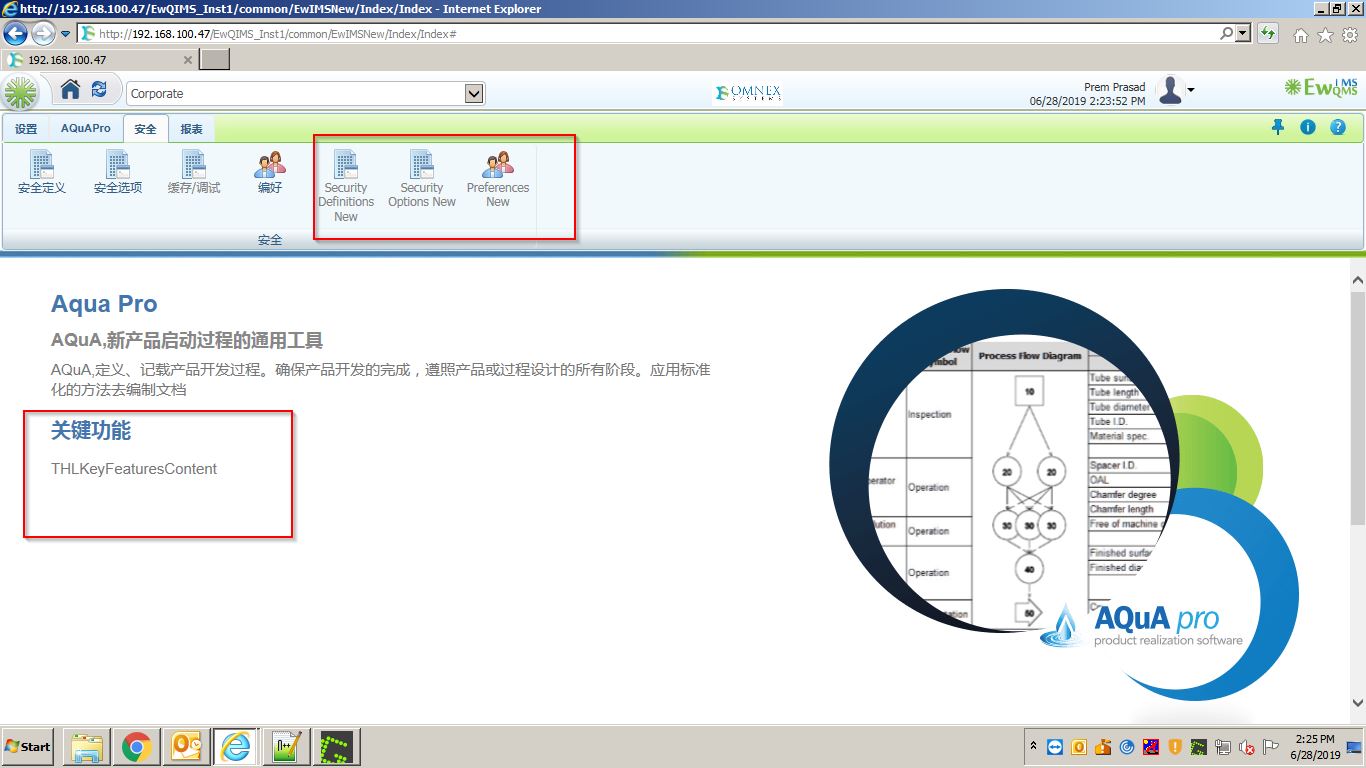Click browser forward arrow button
Screen dimensions: 1366x768
click(x=43, y=33)
